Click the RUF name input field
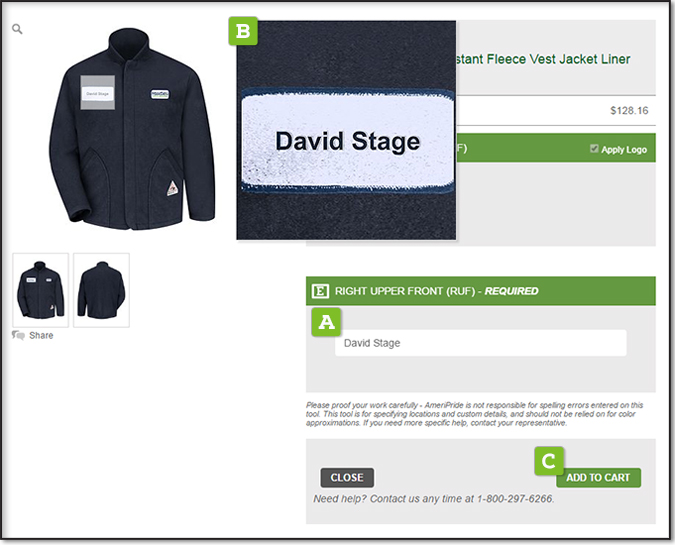 (x=480, y=343)
